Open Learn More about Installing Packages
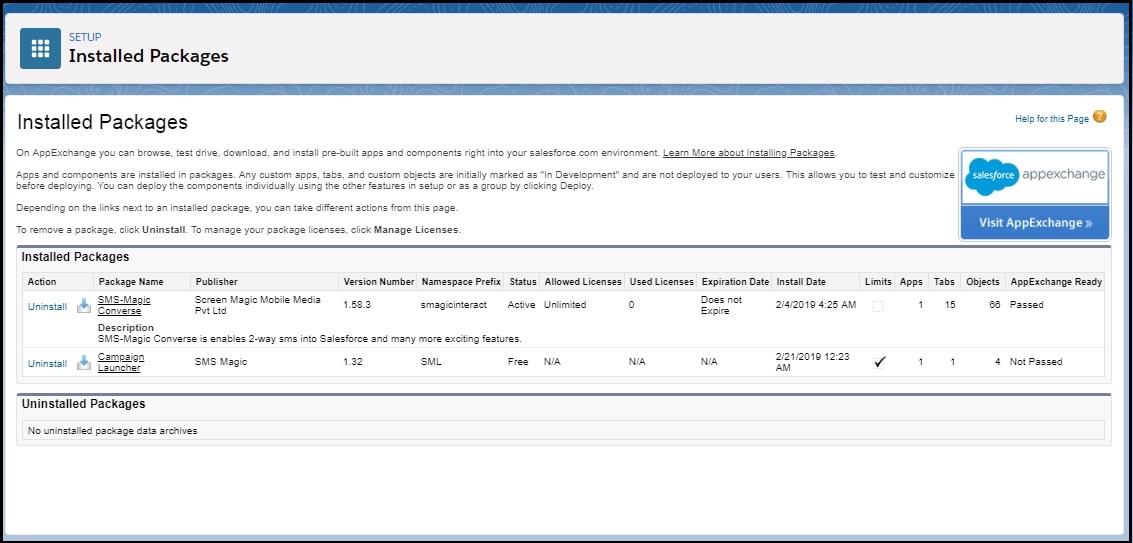The image size is (1133, 543). tap(749, 153)
